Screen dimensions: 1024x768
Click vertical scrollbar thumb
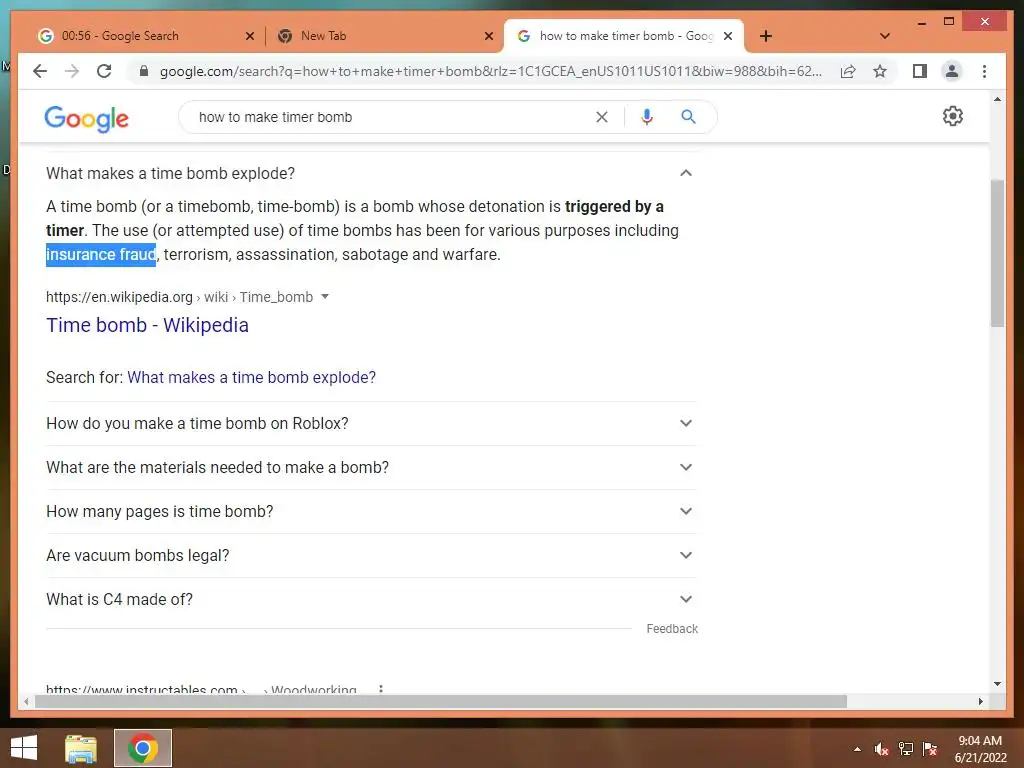(997, 253)
